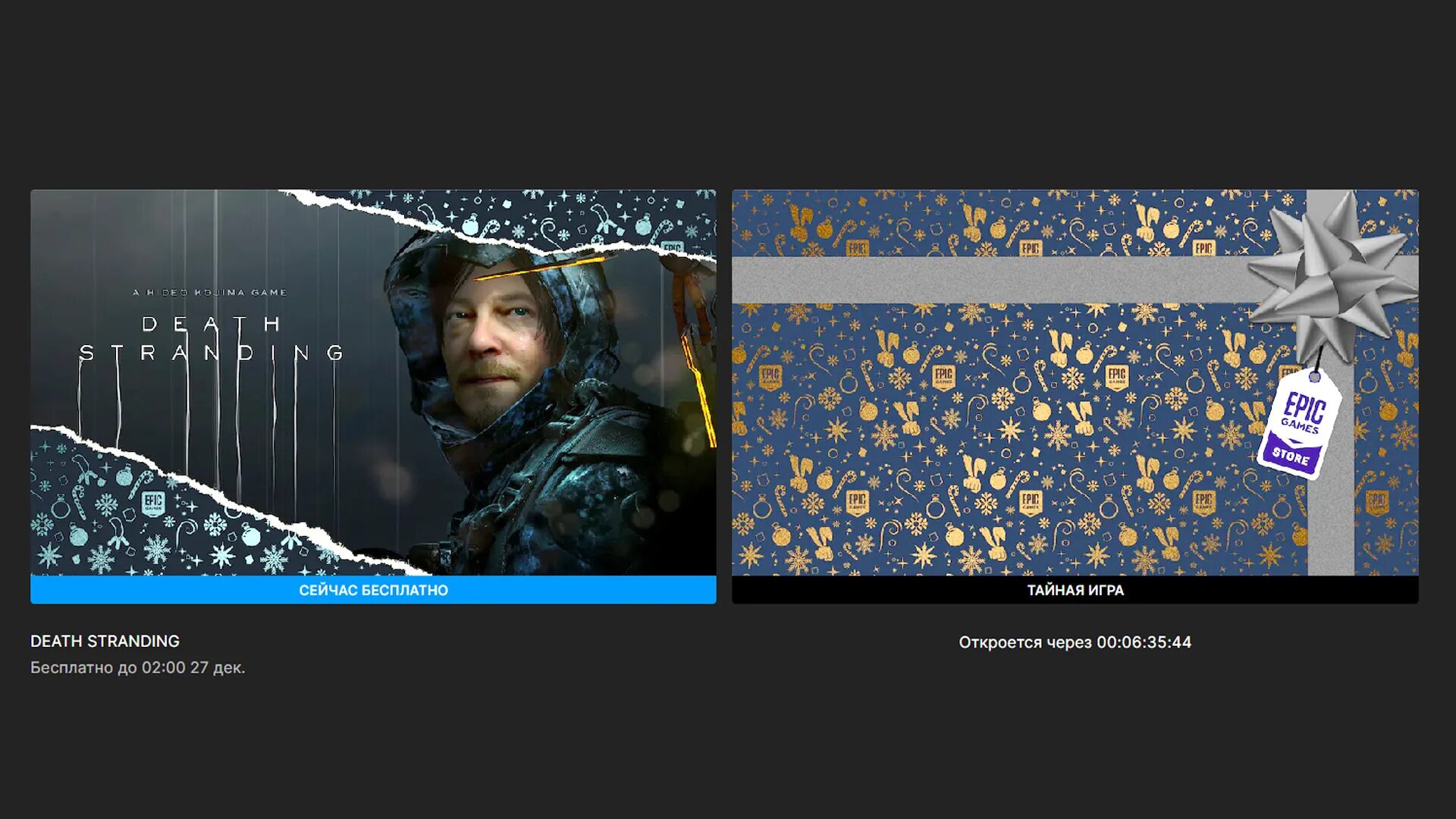Click the 'СЕЙЧАС БЕСПЛАТНО' blue banner
This screenshot has width=1456, height=819.
[x=373, y=590]
